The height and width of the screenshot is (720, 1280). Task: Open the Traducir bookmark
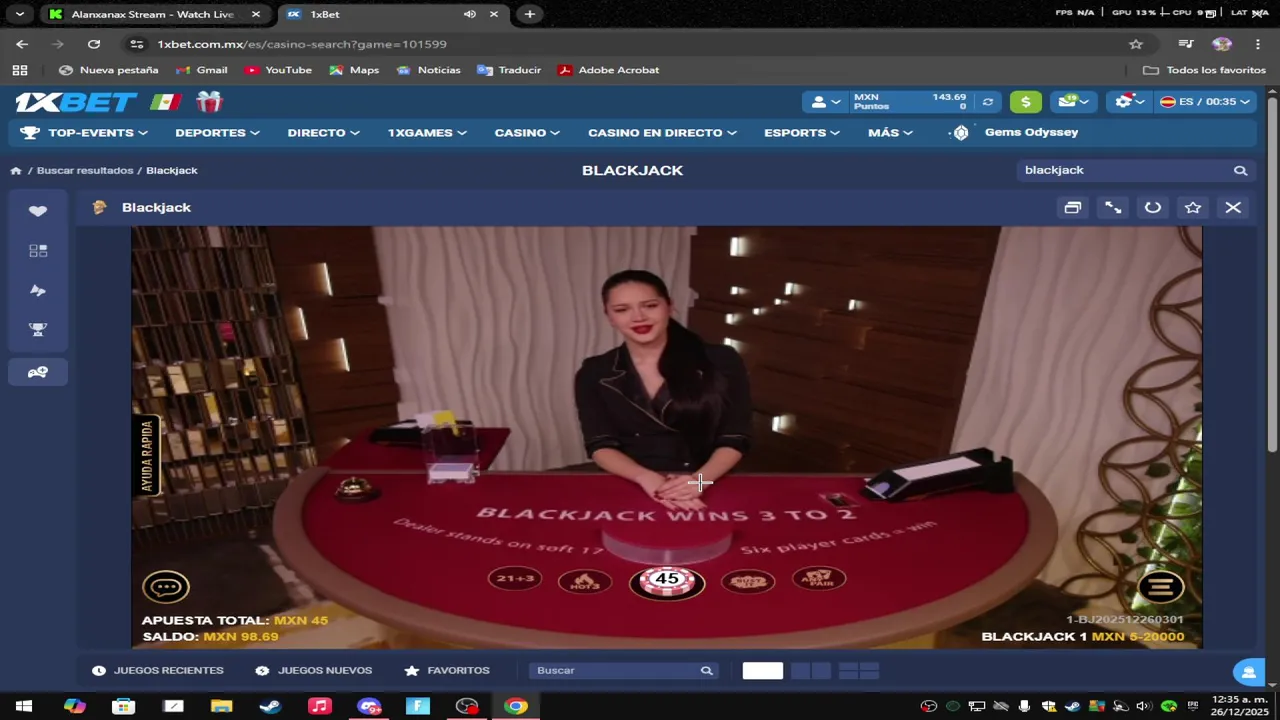509,70
